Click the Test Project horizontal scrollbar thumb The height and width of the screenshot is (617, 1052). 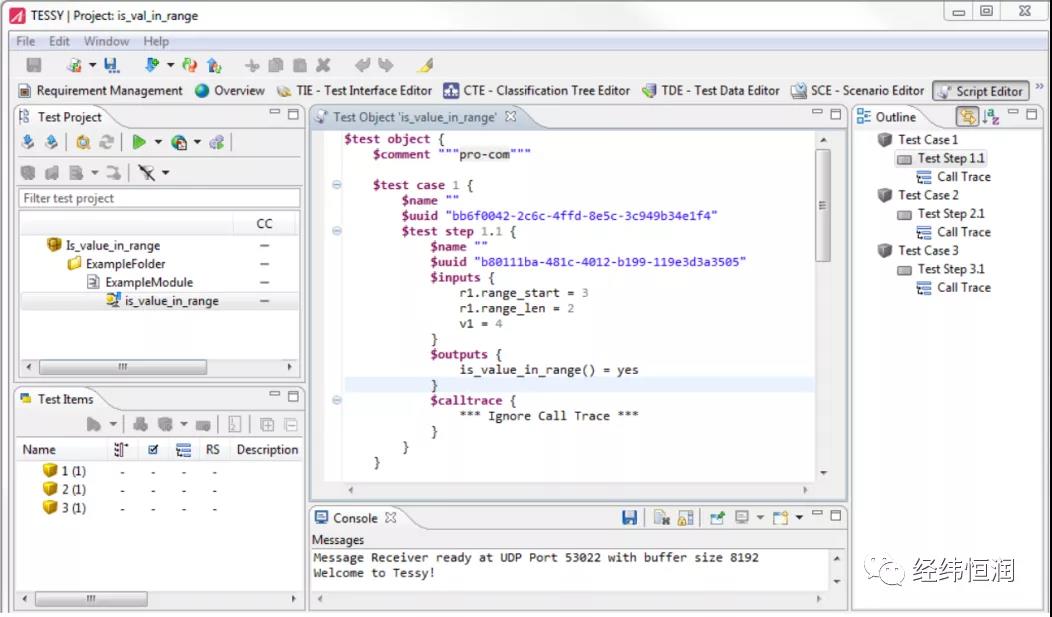tap(123, 367)
